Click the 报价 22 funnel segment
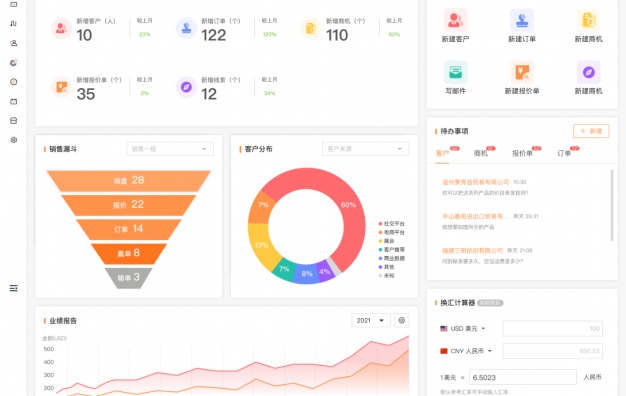The height and width of the screenshot is (396, 626). (129, 205)
